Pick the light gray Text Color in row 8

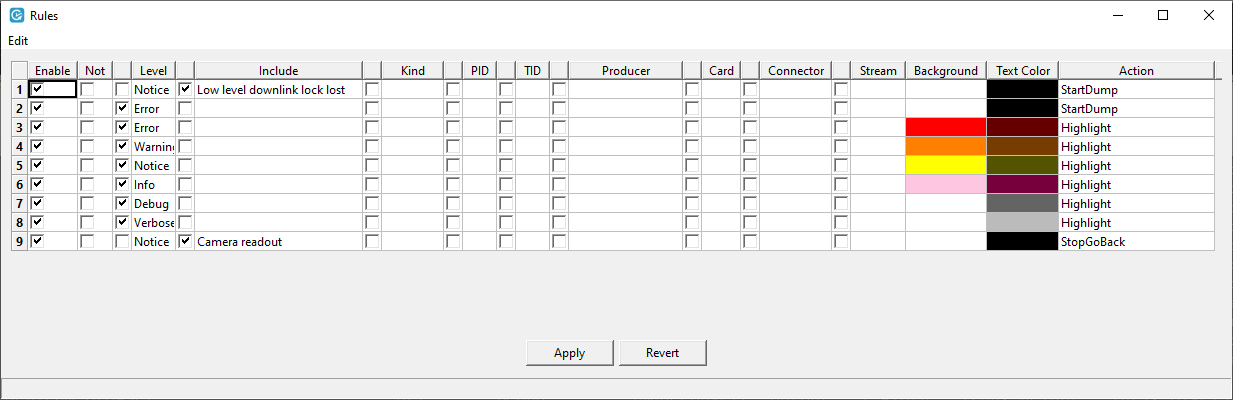point(1023,223)
